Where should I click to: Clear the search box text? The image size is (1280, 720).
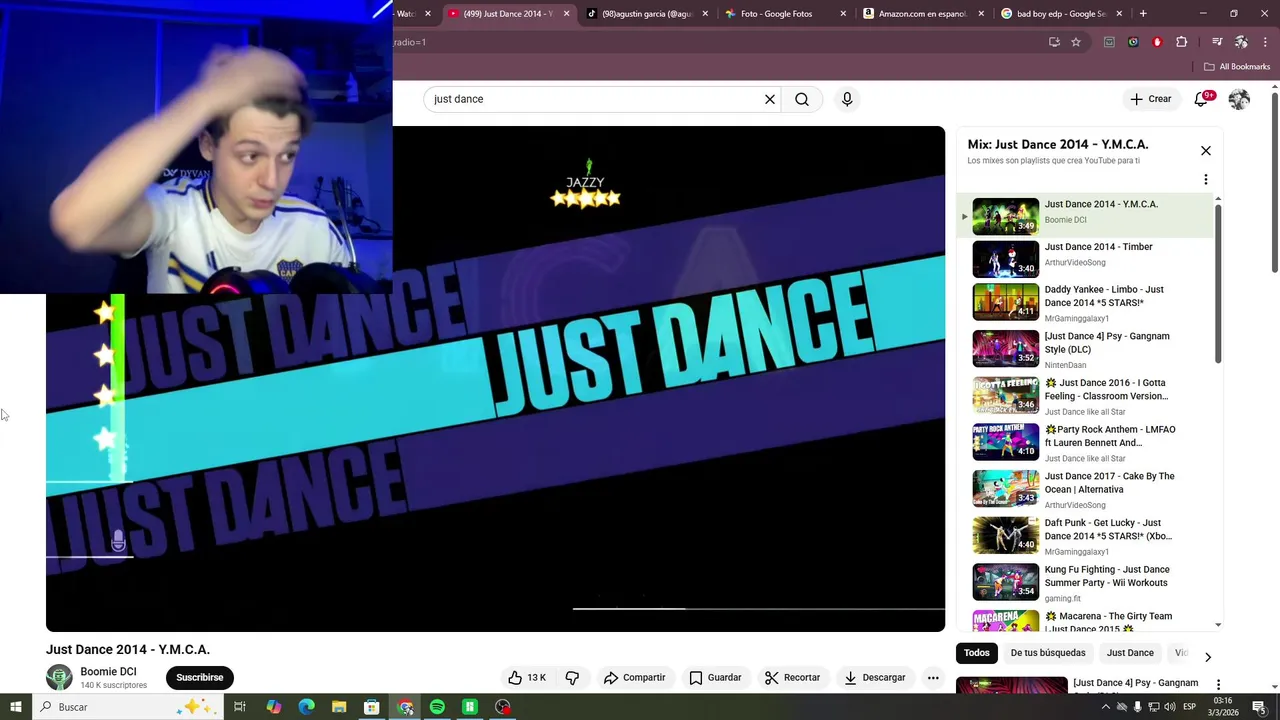[x=770, y=99]
